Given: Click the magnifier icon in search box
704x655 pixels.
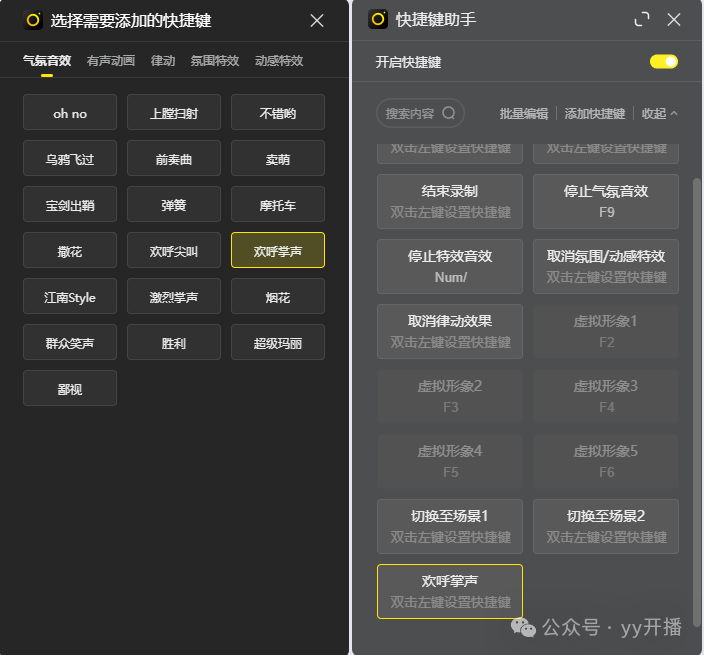Looking at the screenshot, I should 449,113.
